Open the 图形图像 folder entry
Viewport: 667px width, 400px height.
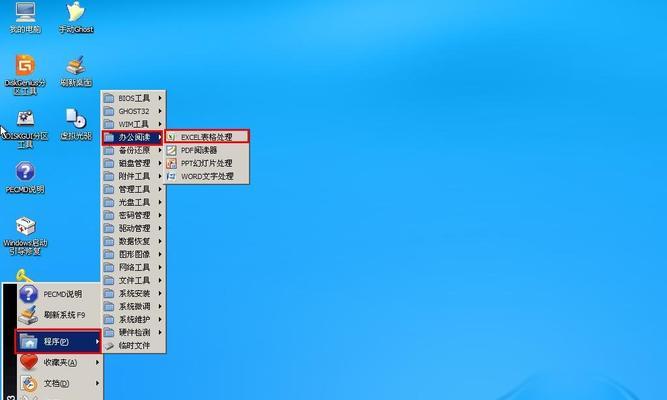pos(133,254)
